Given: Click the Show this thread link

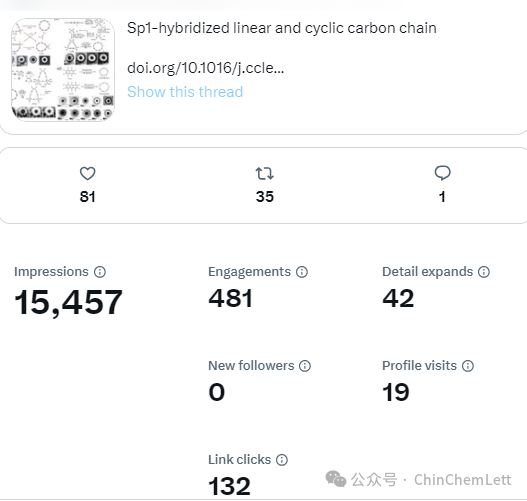Looking at the screenshot, I should [x=185, y=92].
